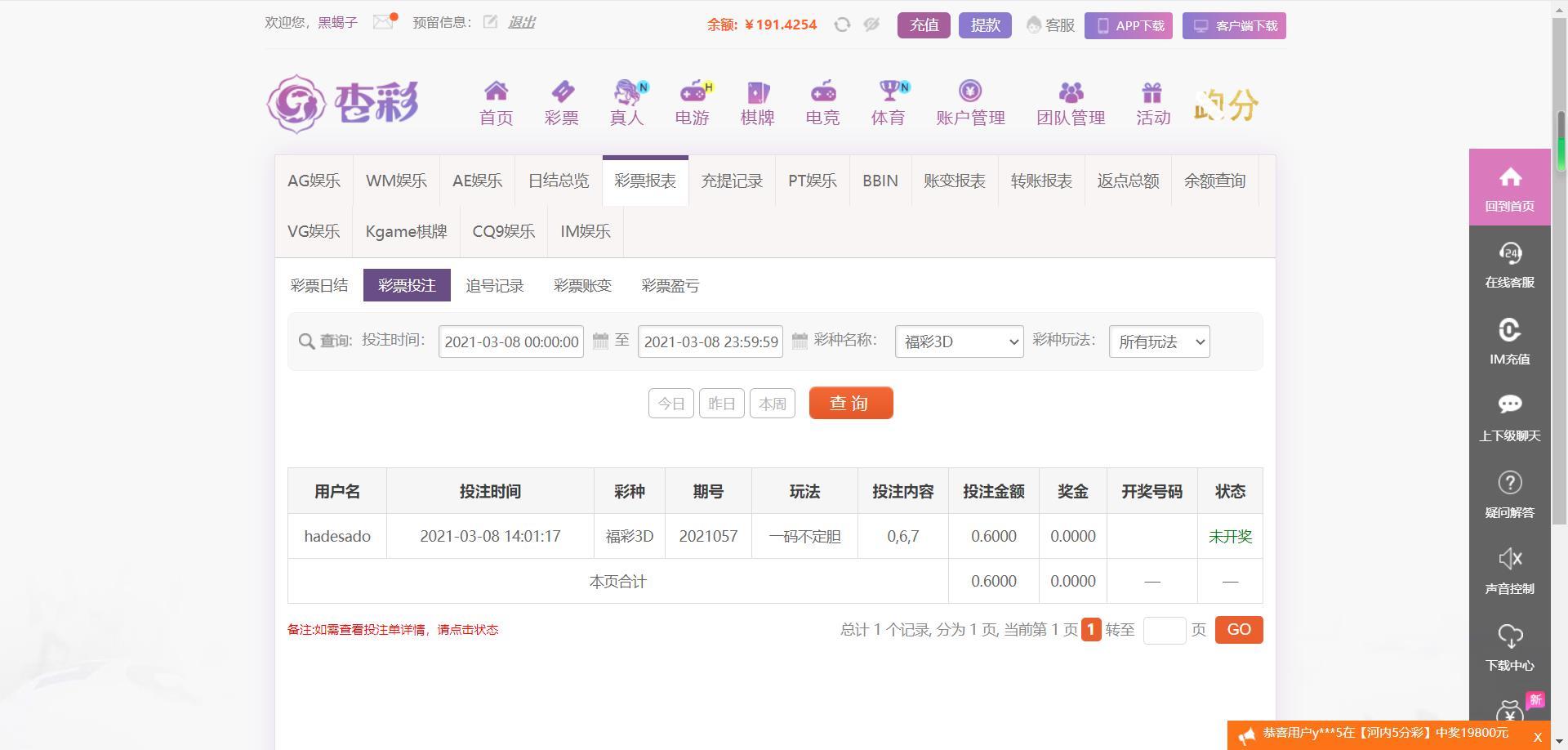Image resolution: width=1568 pixels, height=750 pixels.
Task: Select the 今日 quick date button
Action: [671, 404]
